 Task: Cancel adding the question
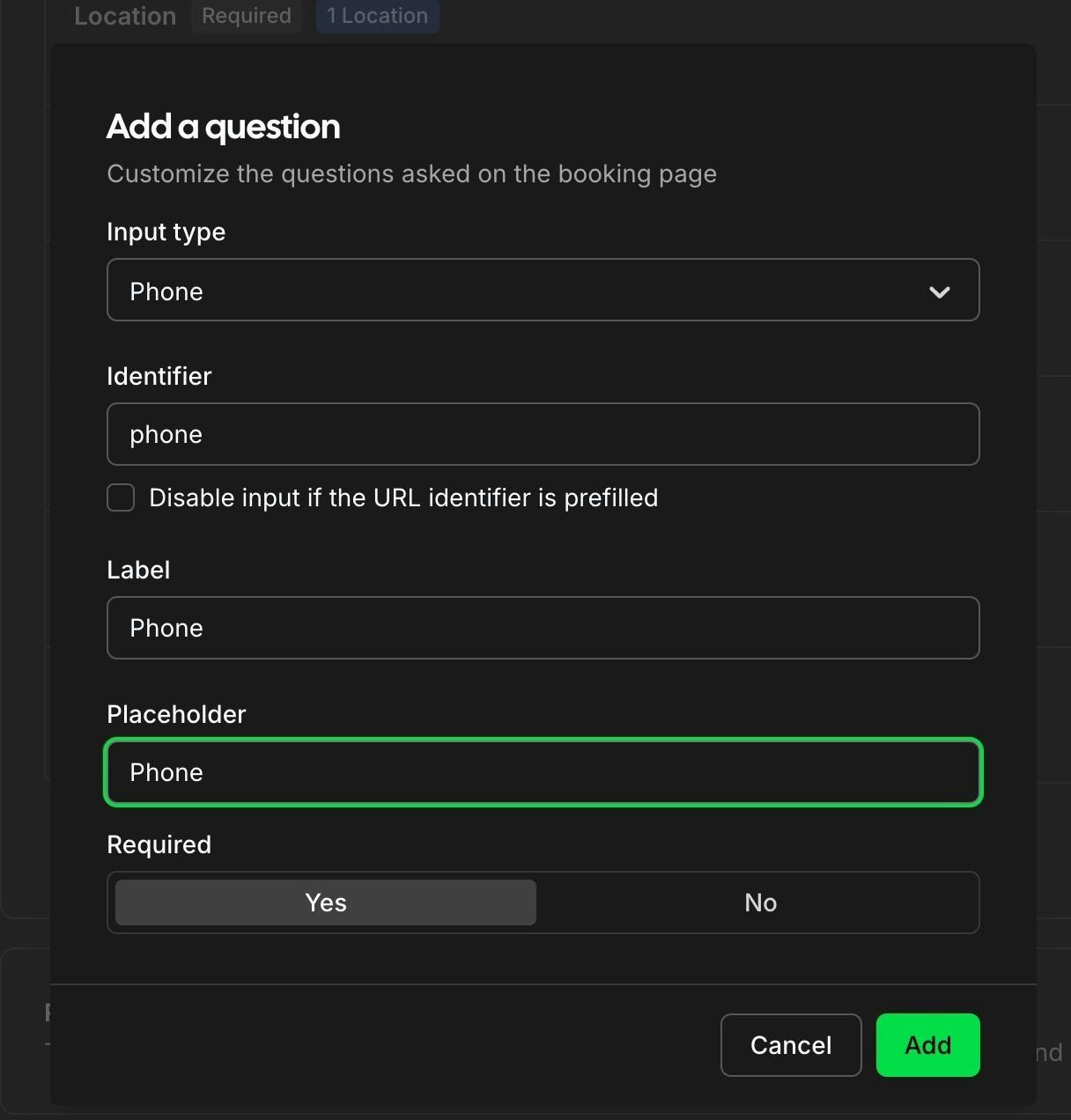point(790,1045)
